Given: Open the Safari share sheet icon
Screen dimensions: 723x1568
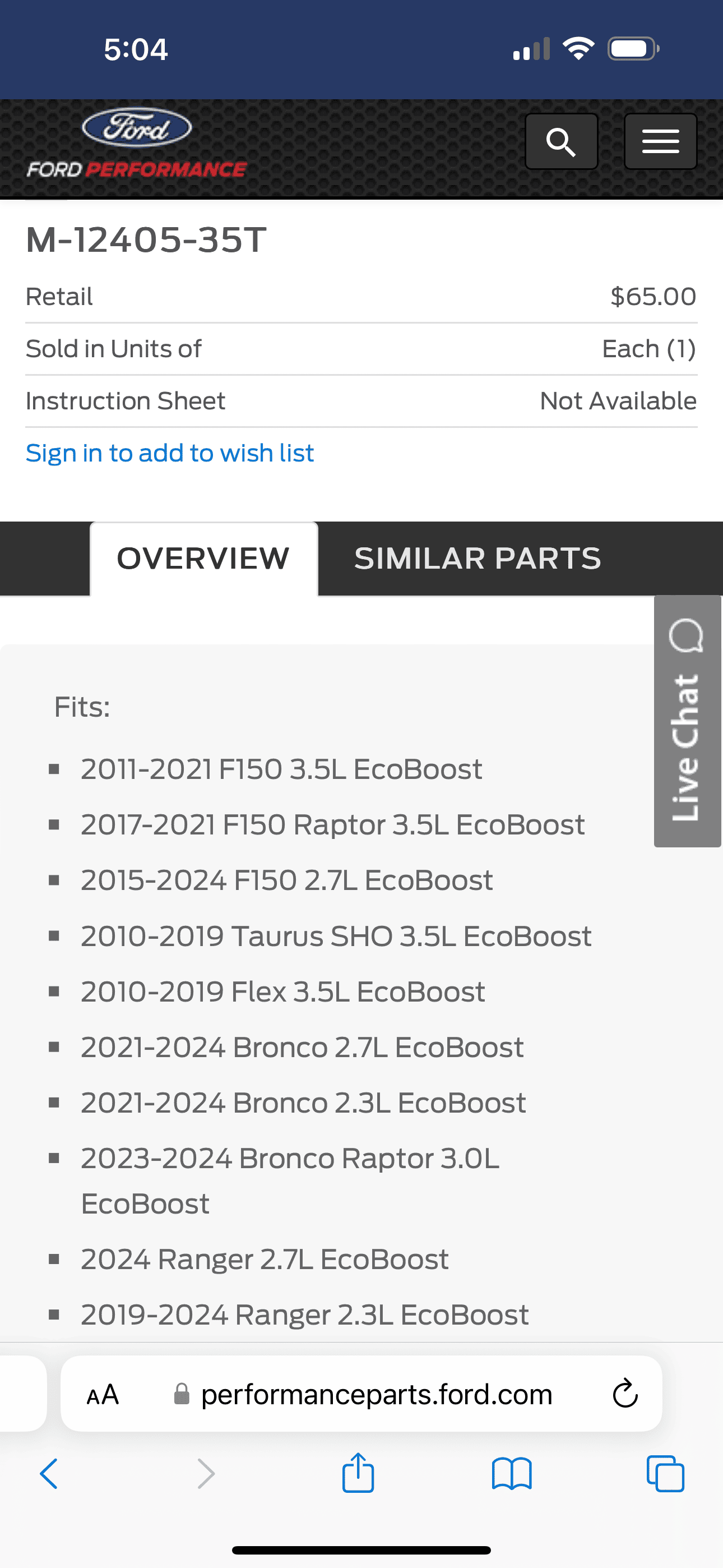Looking at the screenshot, I should pos(358,1473).
